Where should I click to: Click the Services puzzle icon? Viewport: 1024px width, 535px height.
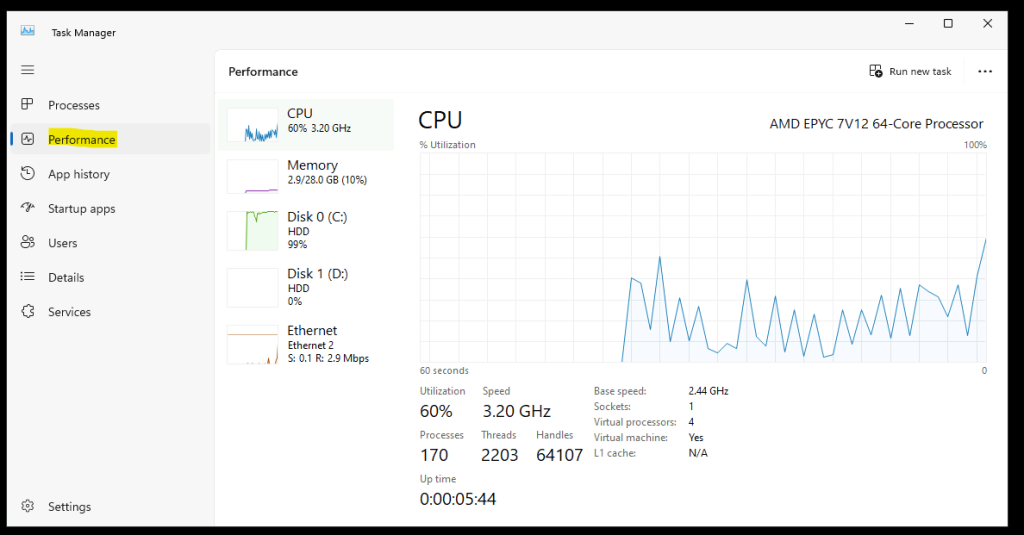28,312
